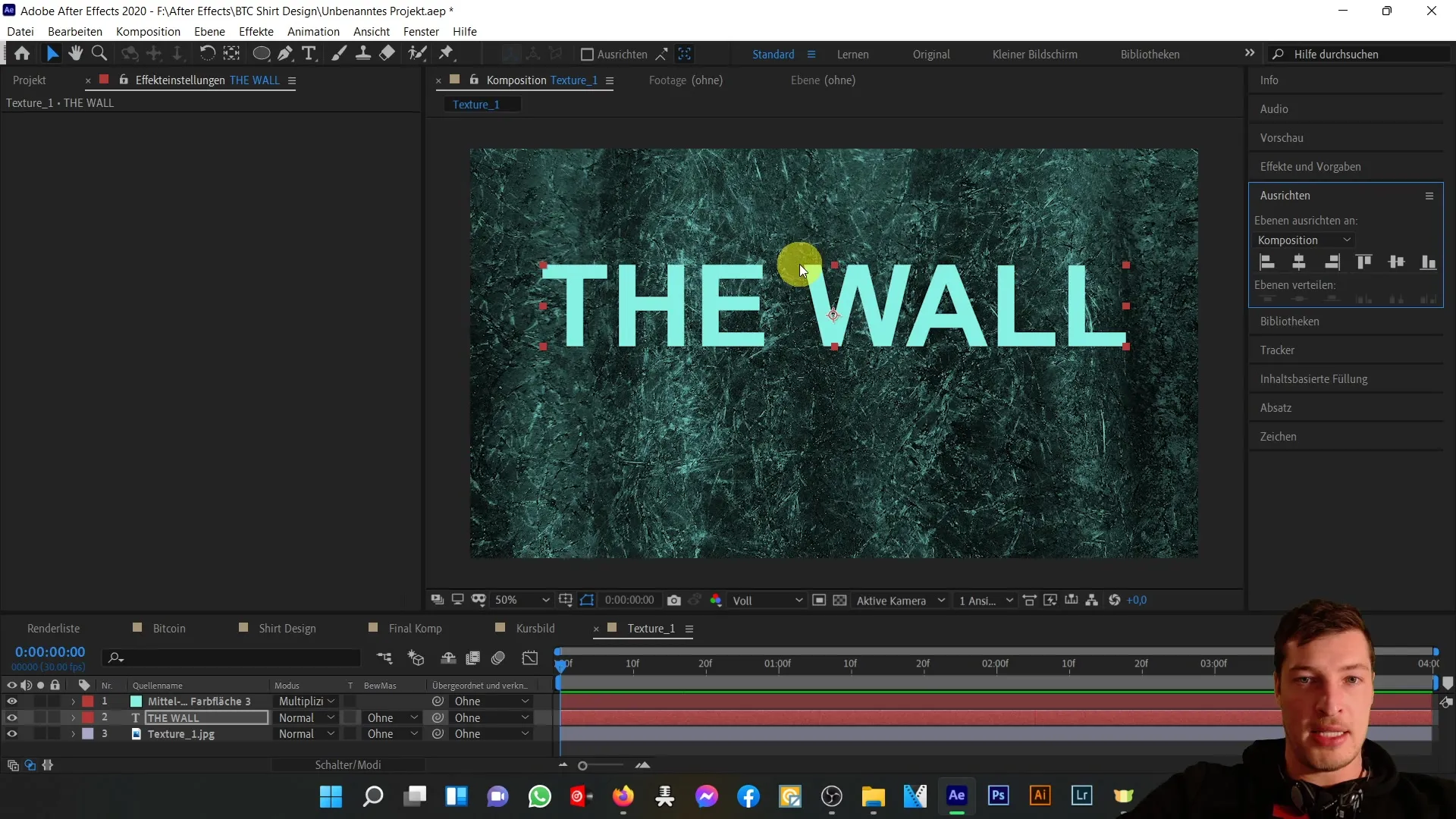Image resolution: width=1456 pixels, height=819 pixels.
Task: Take a snapshot with camera icon
Action: point(674,601)
